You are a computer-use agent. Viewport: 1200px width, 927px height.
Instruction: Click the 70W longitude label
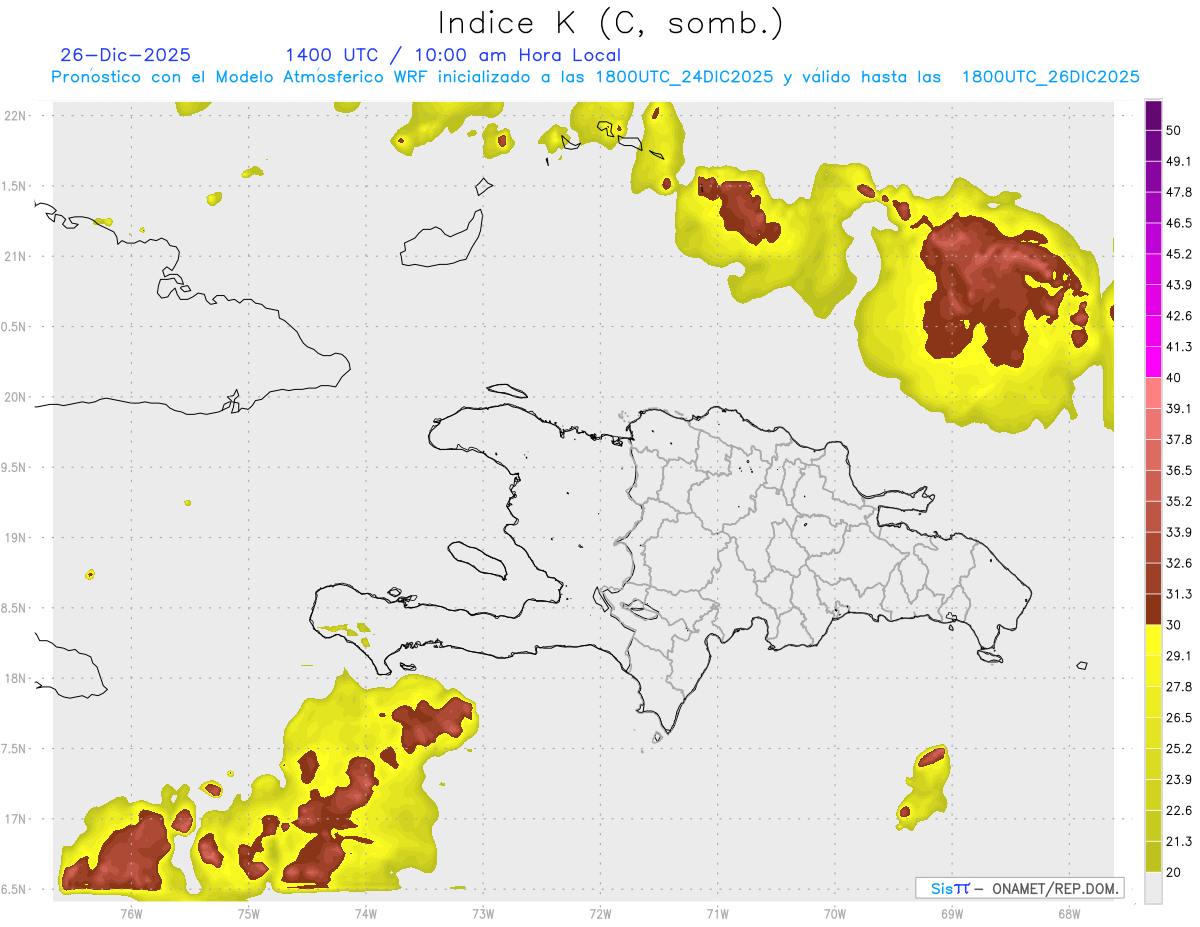pos(834,912)
